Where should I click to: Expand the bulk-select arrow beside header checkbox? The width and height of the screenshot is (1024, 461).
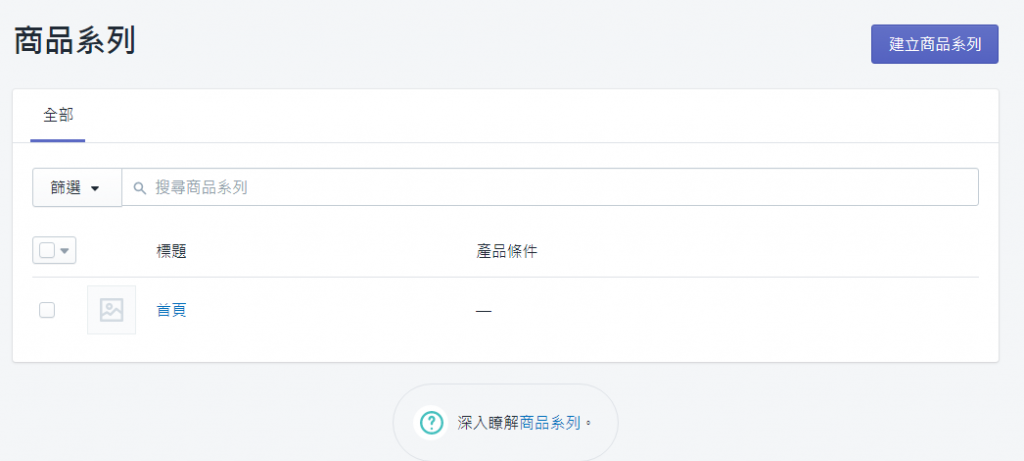[65, 250]
